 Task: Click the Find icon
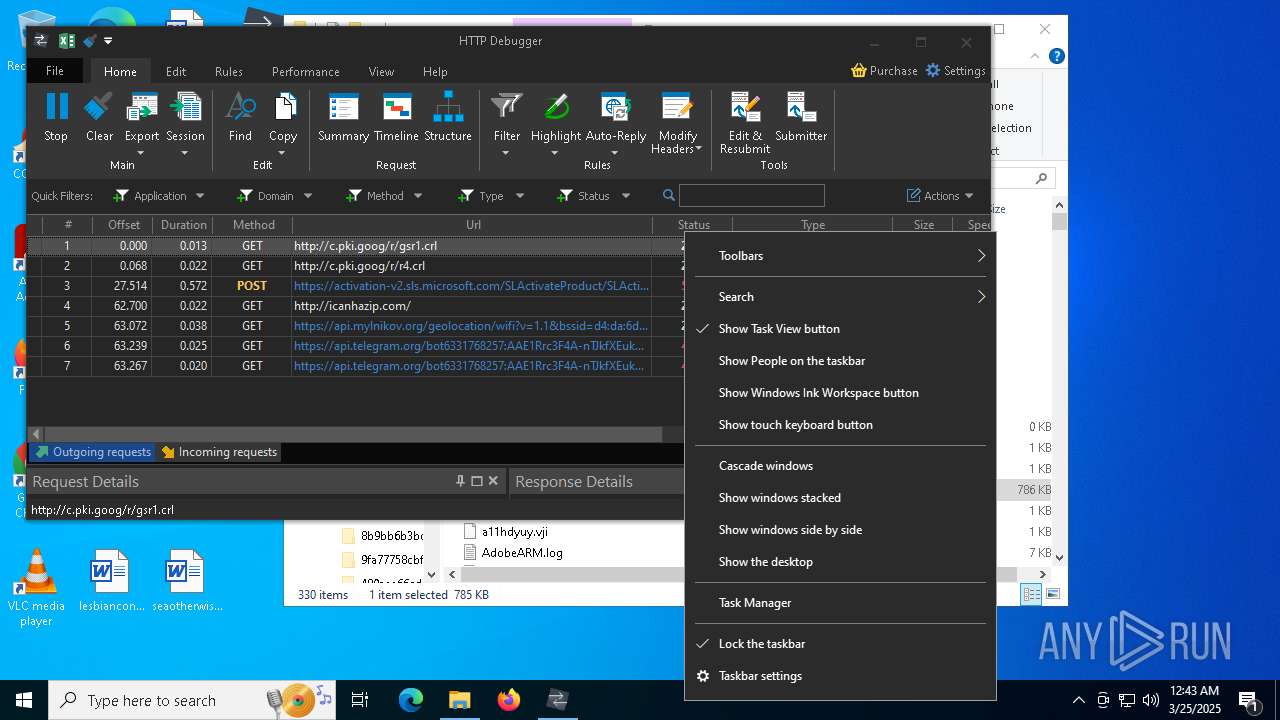pos(240,107)
